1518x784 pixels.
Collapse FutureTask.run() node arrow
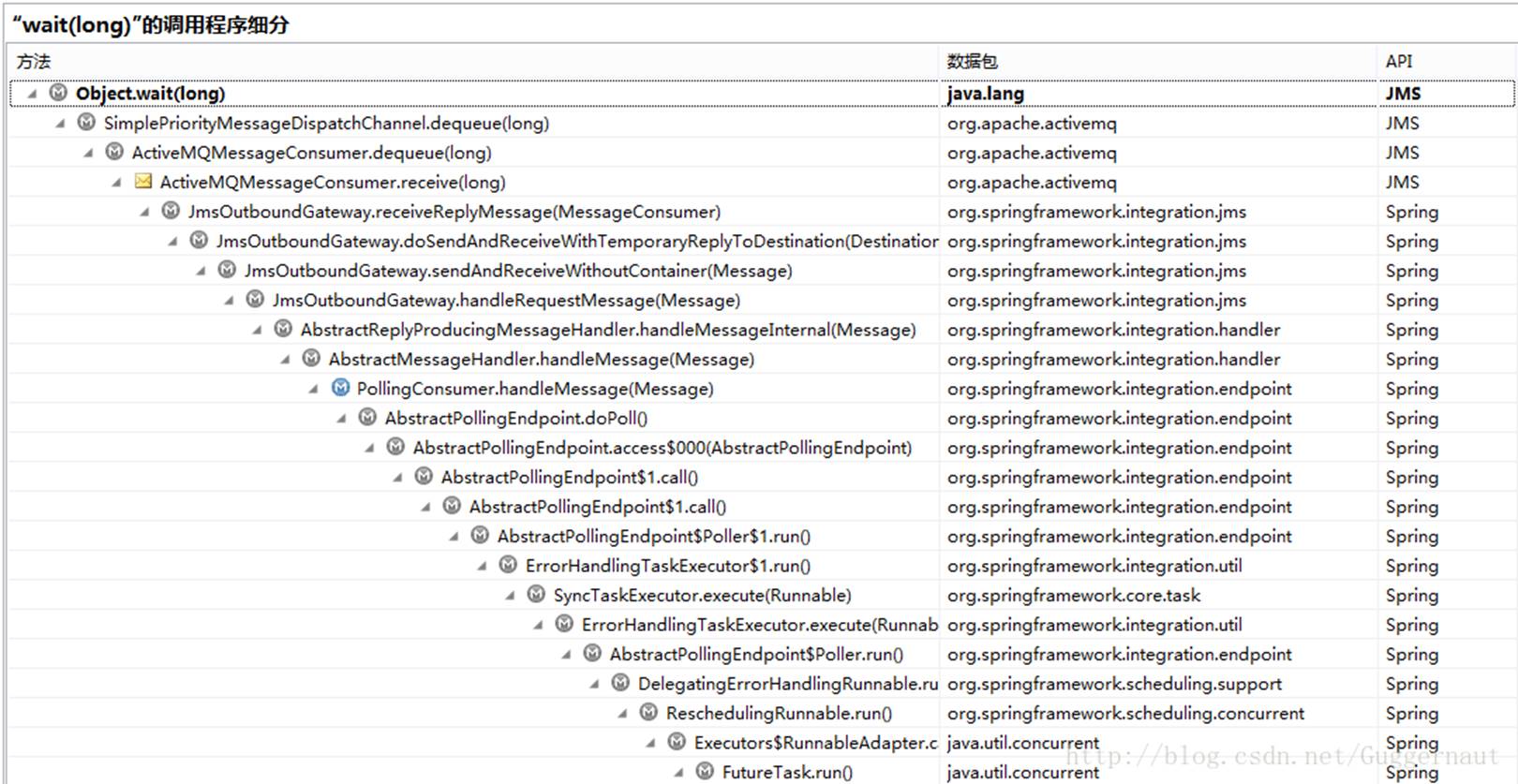pos(679,772)
